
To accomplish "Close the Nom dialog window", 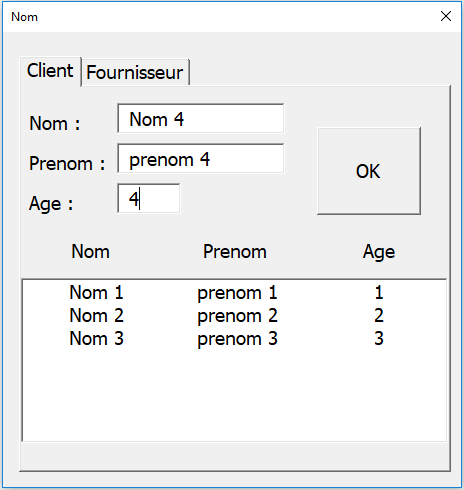I will coord(446,16).
